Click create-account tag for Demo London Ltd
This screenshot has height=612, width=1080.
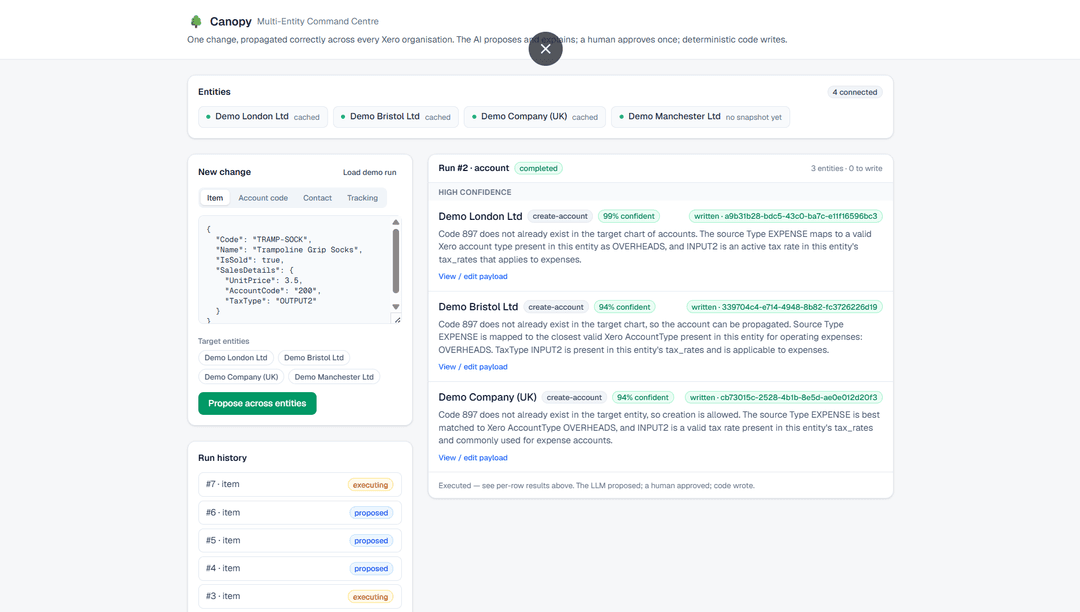pyautogui.click(x=560, y=216)
